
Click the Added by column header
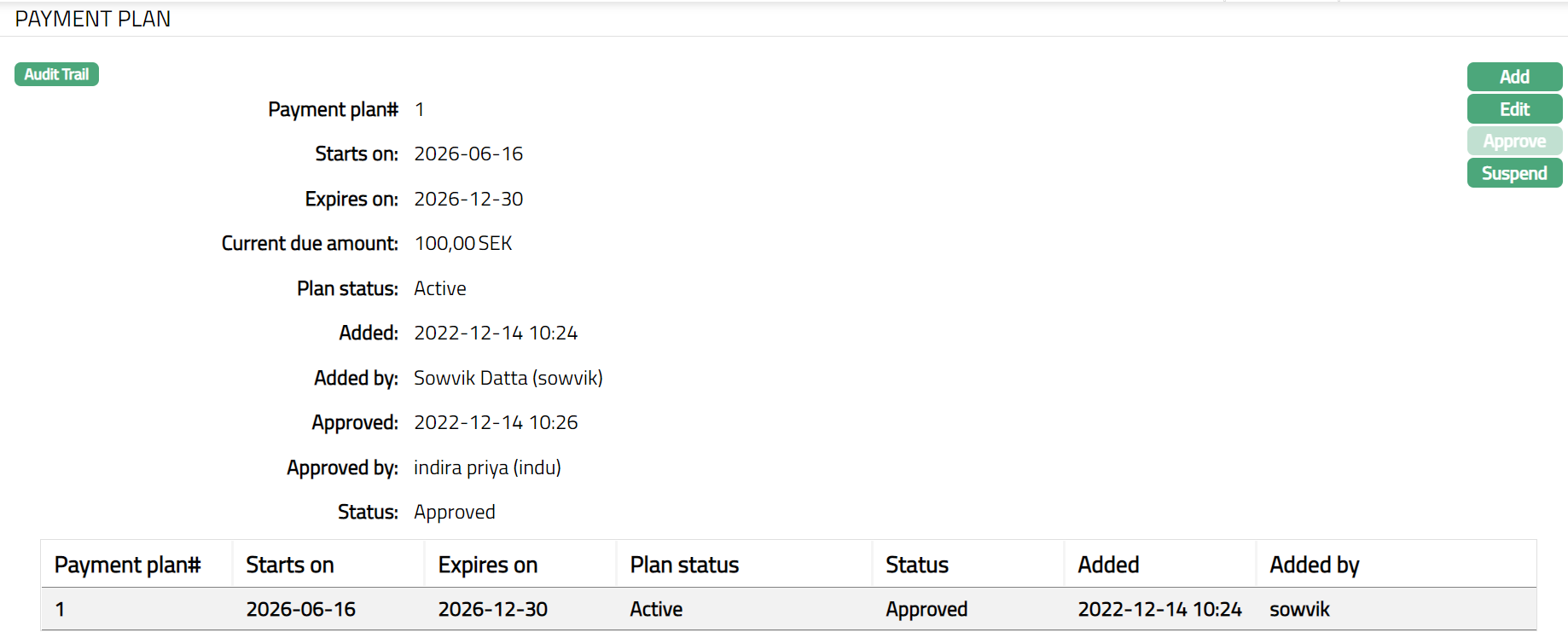pos(1314,565)
